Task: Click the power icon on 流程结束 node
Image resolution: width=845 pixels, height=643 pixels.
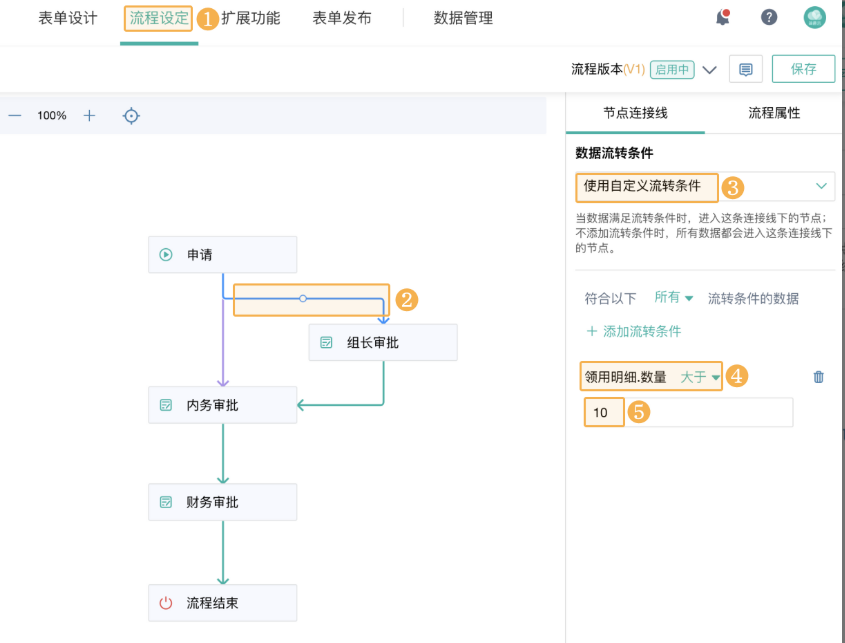Action: click(166, 603)
